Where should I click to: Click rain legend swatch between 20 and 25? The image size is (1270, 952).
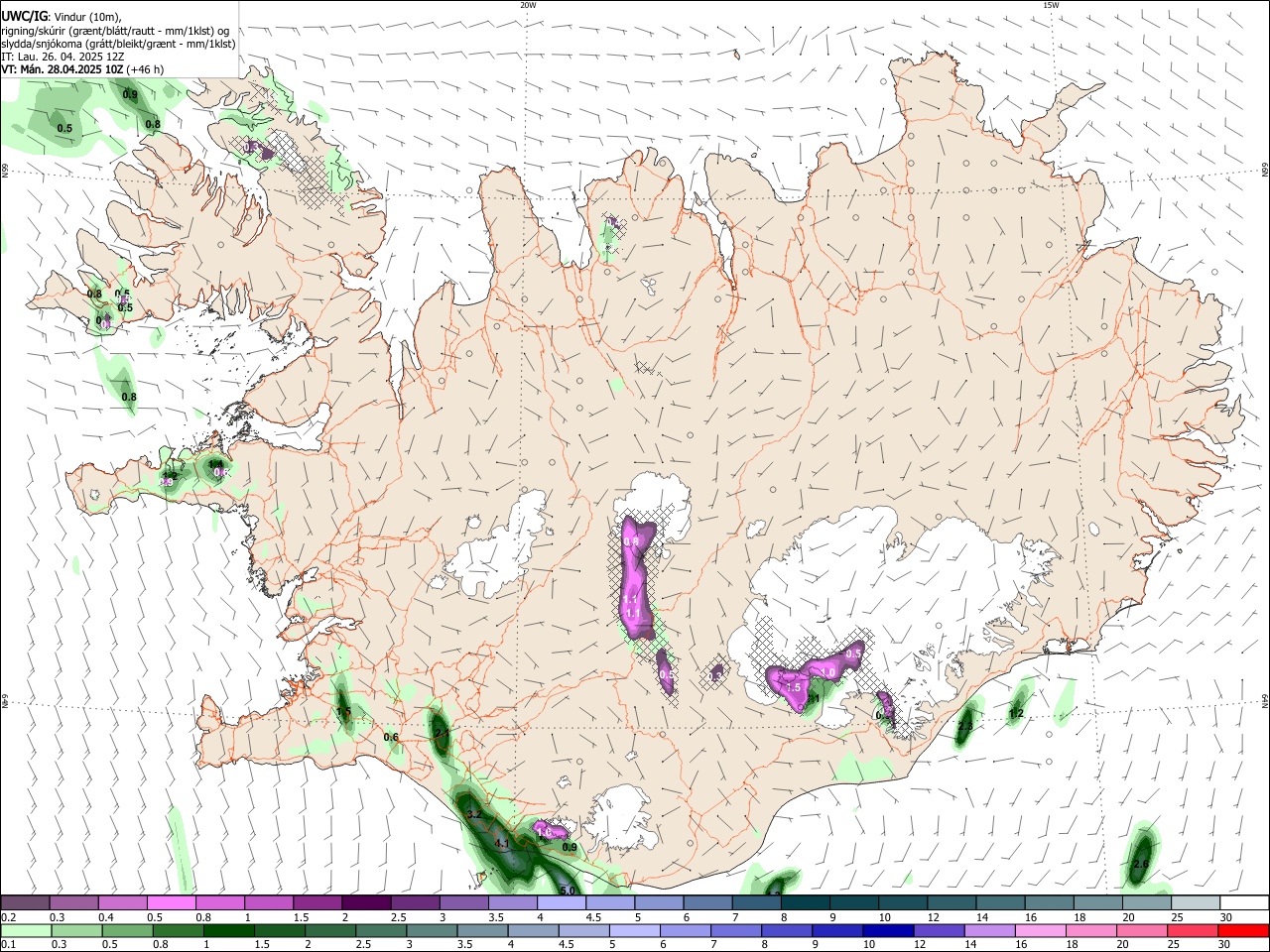[x=1141, y=930]
